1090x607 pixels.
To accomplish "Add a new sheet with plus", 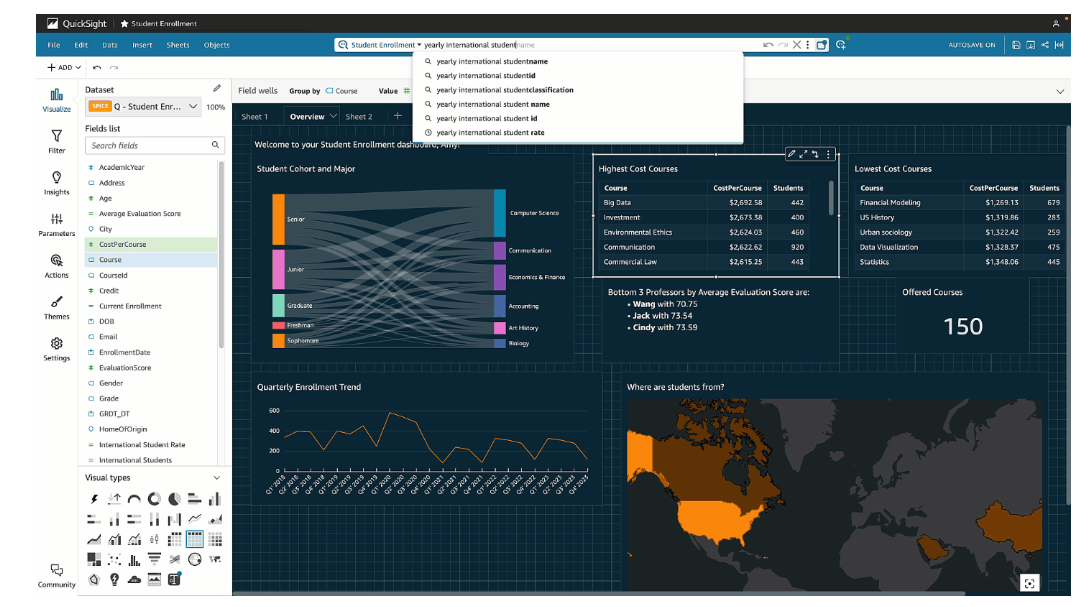I will point(398,115).
